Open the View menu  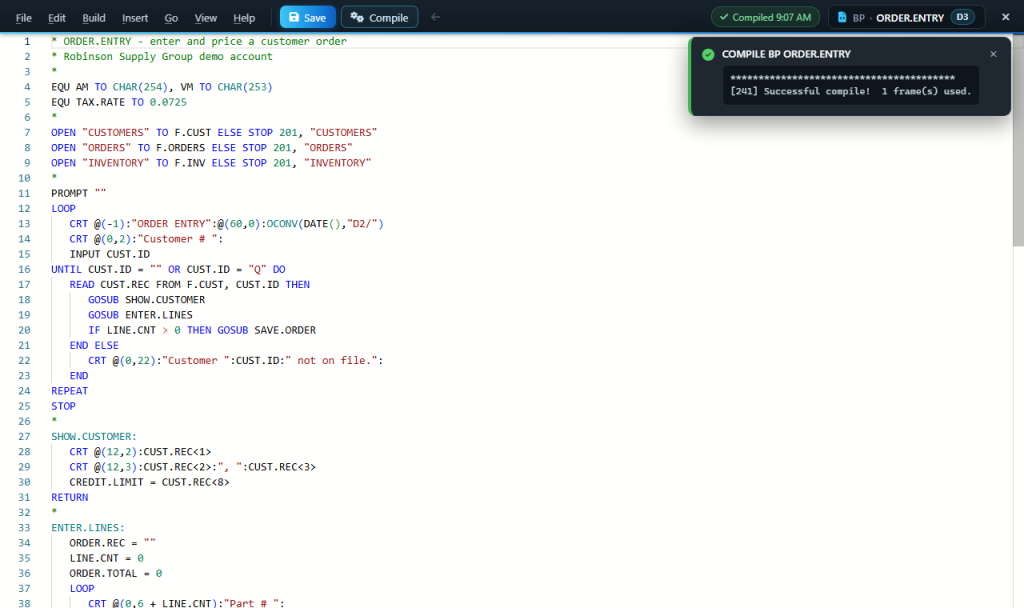[x=206, y=18]
